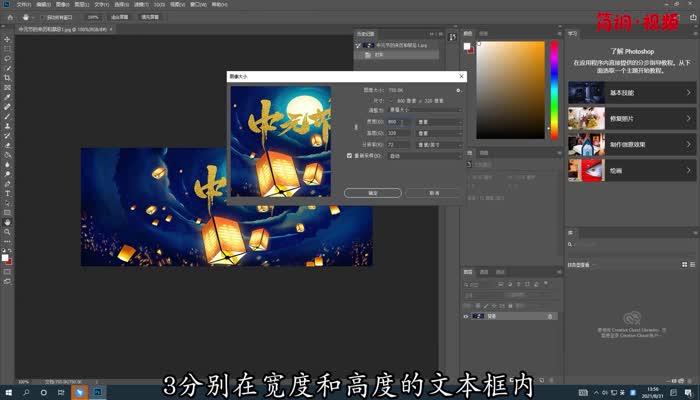This screenshot has height=400, width=700.
Task: Select the Crop tool
Action: click(7, 77)
